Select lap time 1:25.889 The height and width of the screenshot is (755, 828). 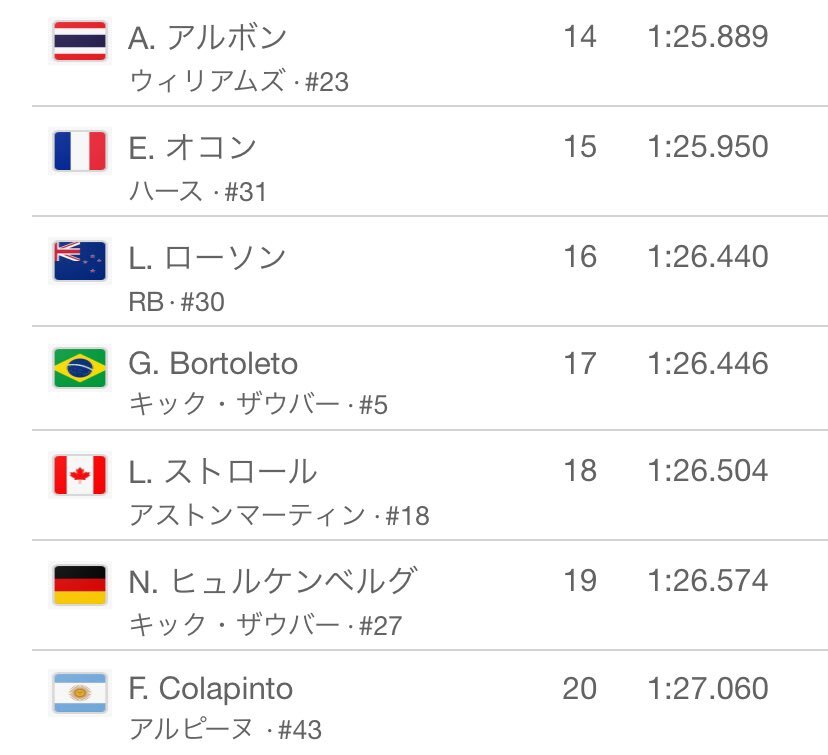coord(708,37)
